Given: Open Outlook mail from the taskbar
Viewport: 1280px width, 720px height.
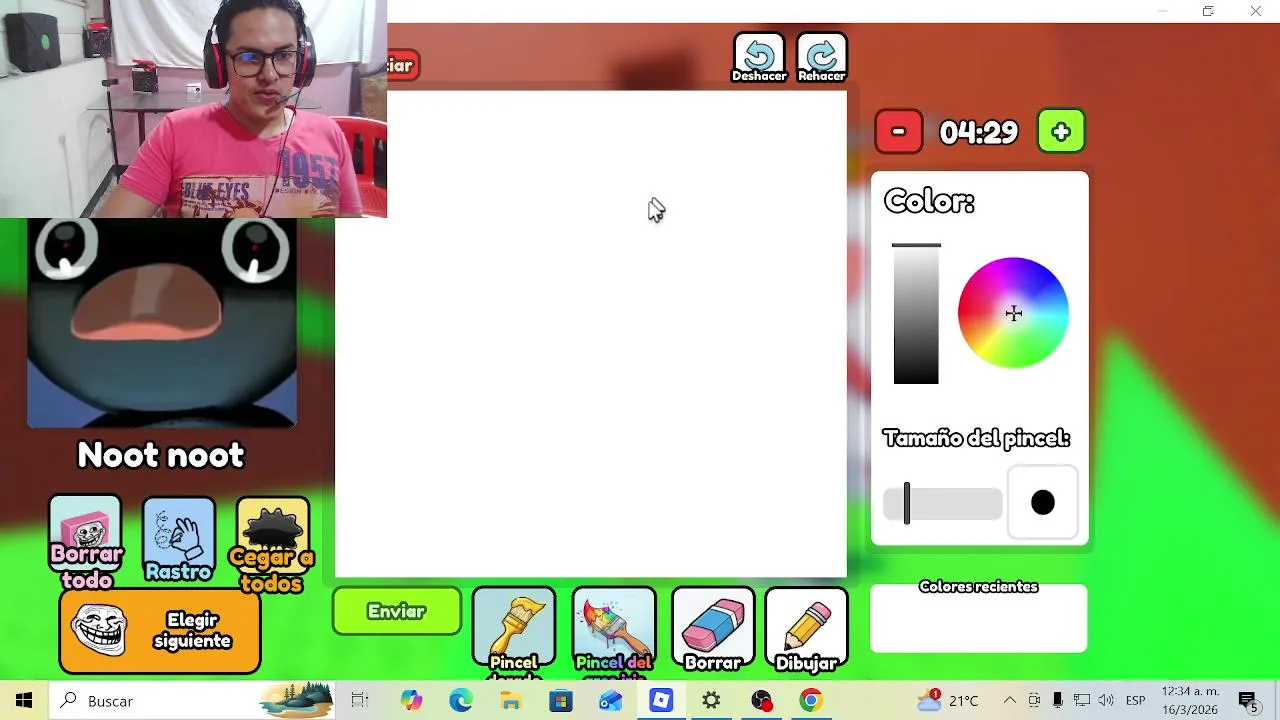Looking at the screenshot, I should [611, 701].
